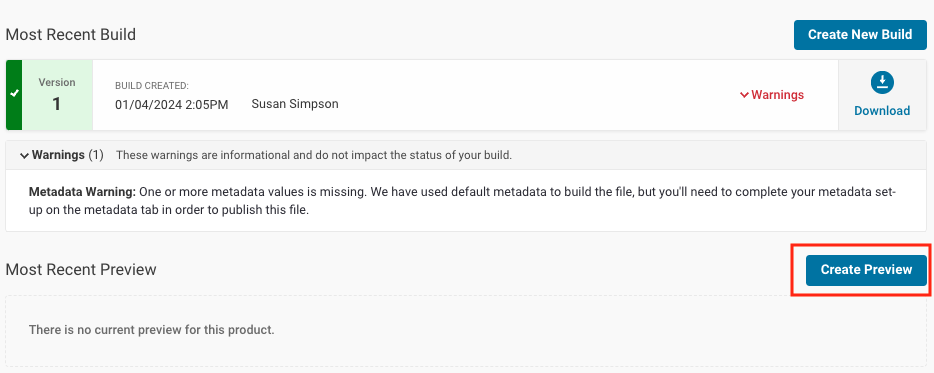Toggle the red Warnings chevron in build row
The width and height of the screenshot is (934, 373).
744,95
